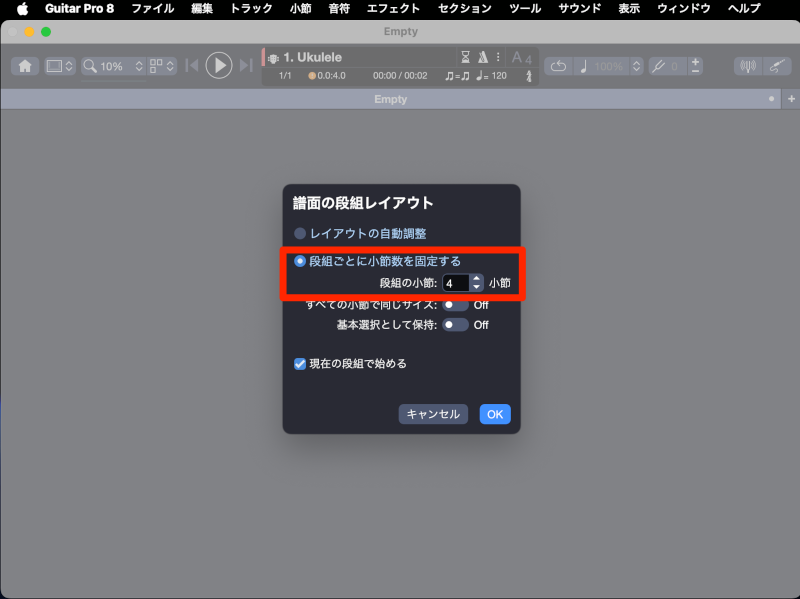
Task: Click the metronome icon
Action: pos(483,57)
